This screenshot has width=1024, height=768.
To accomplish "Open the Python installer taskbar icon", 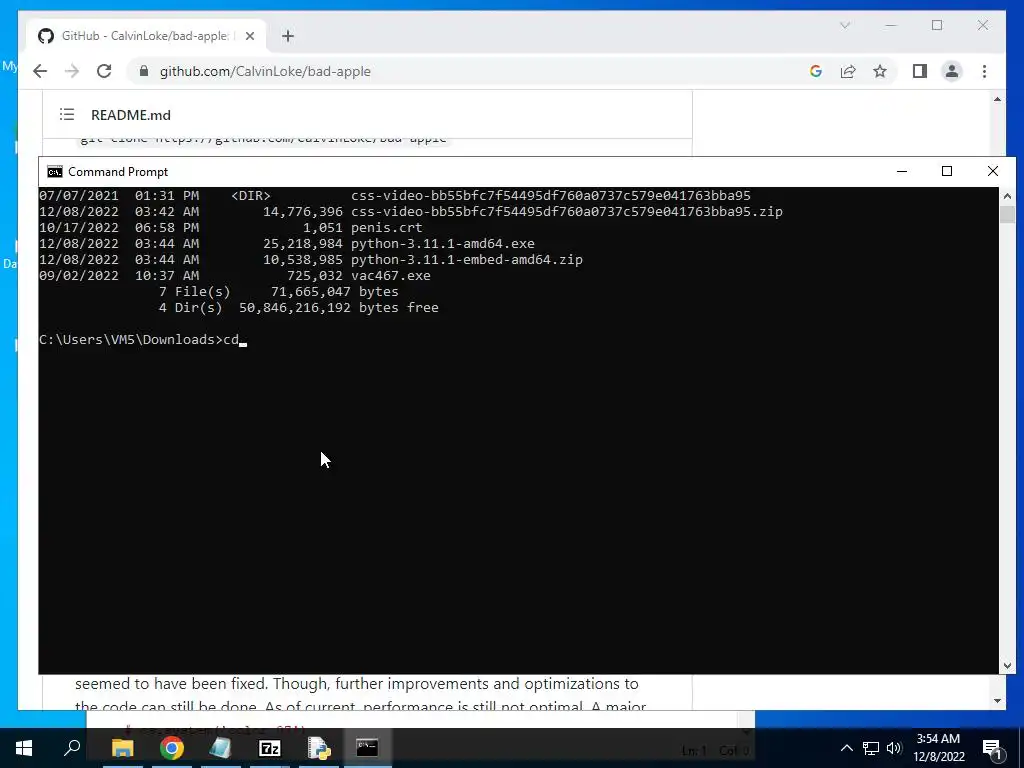I will 319,748.
